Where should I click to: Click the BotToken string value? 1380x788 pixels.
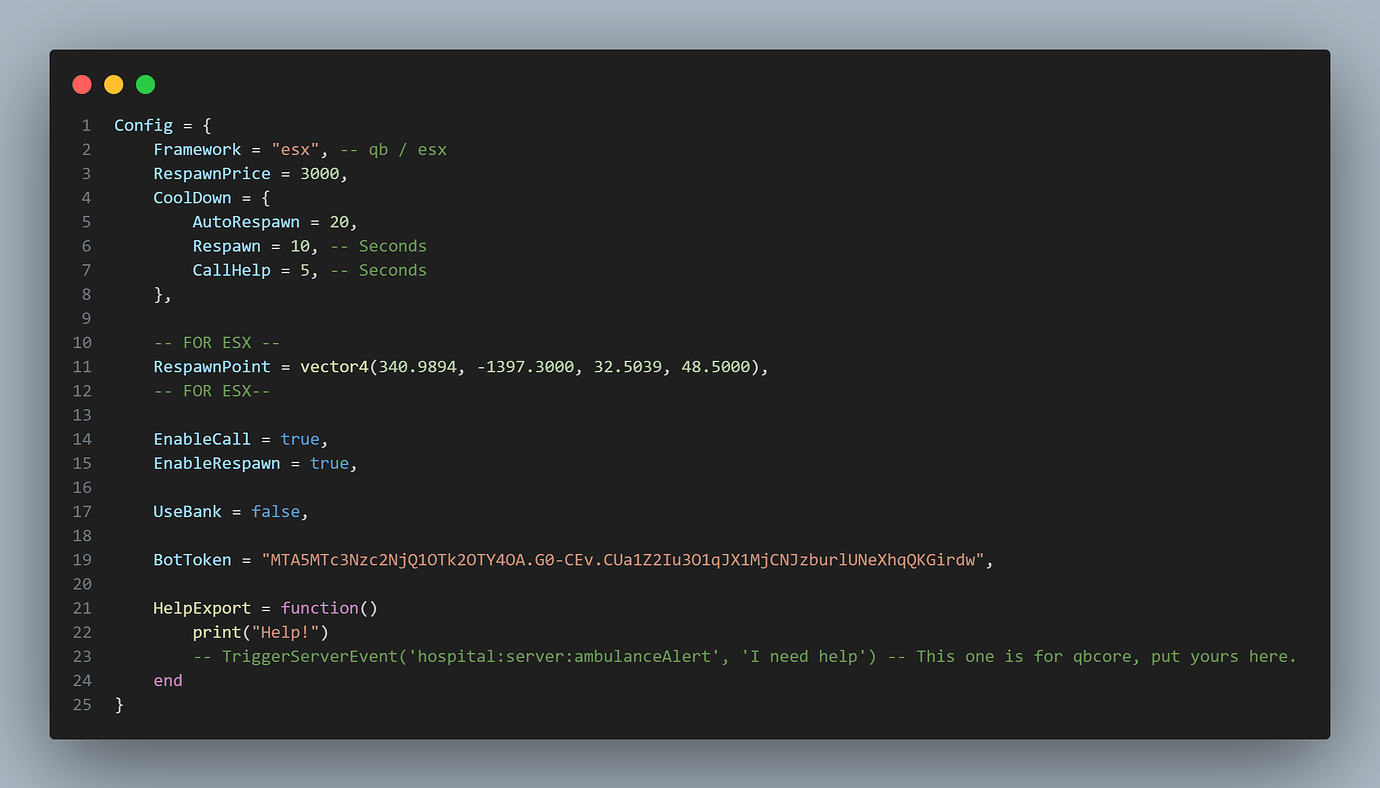[x=623, y=560]
